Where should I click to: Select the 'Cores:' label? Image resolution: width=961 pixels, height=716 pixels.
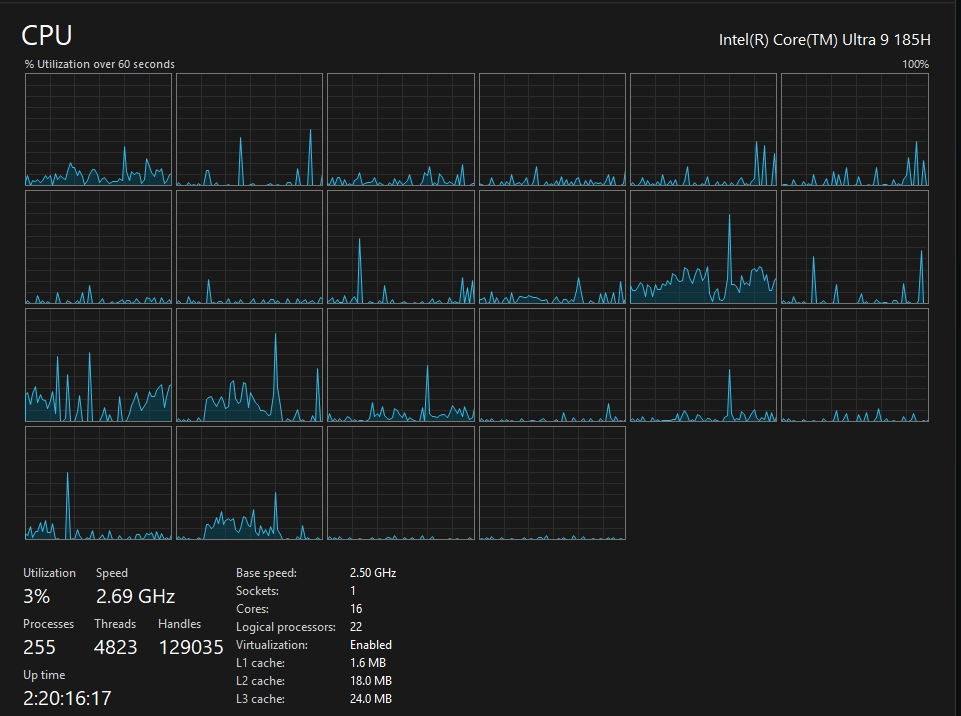point(253,609)
